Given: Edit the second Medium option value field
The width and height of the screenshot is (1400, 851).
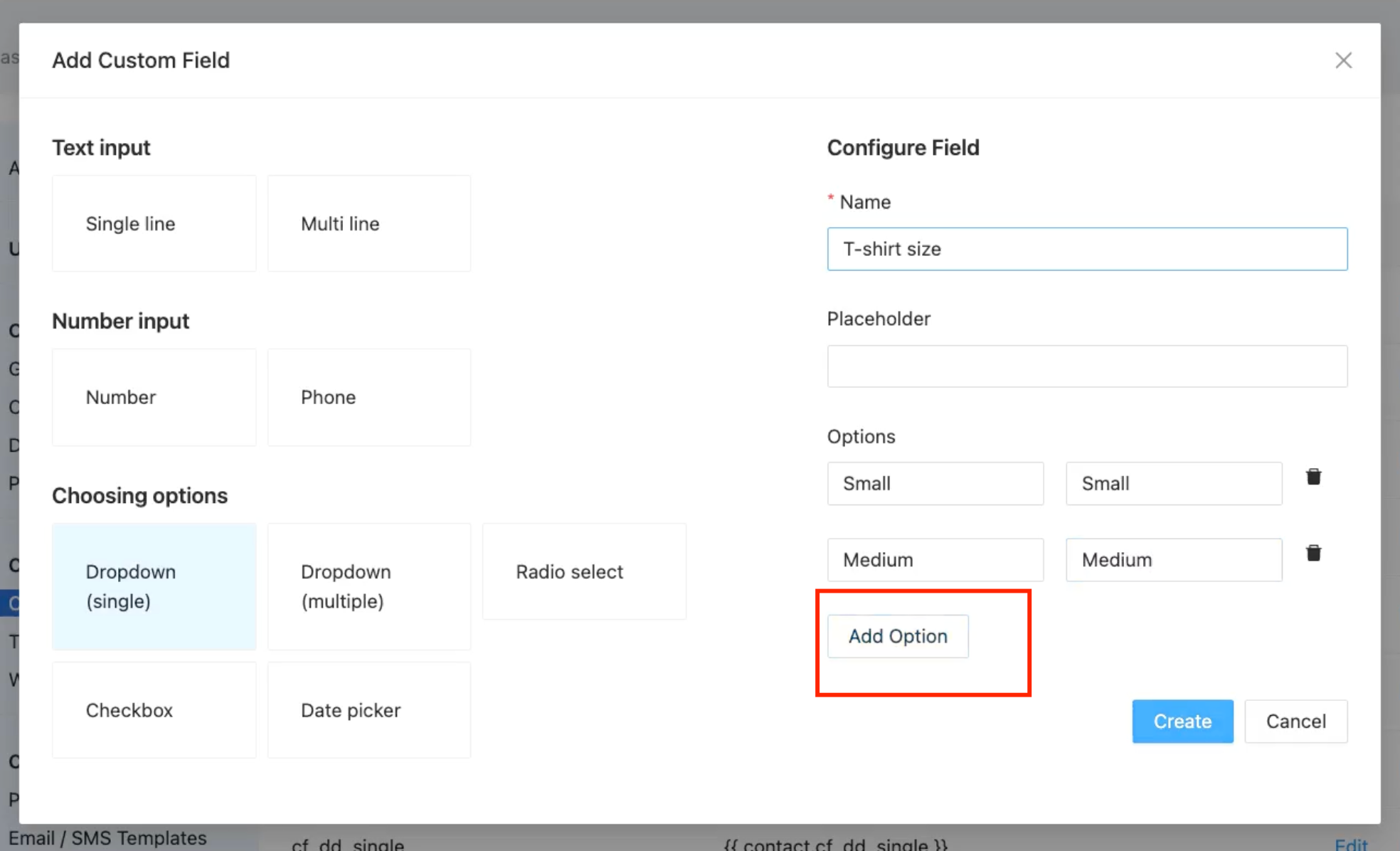Looking at the screenshot, I should [1173, 560].
